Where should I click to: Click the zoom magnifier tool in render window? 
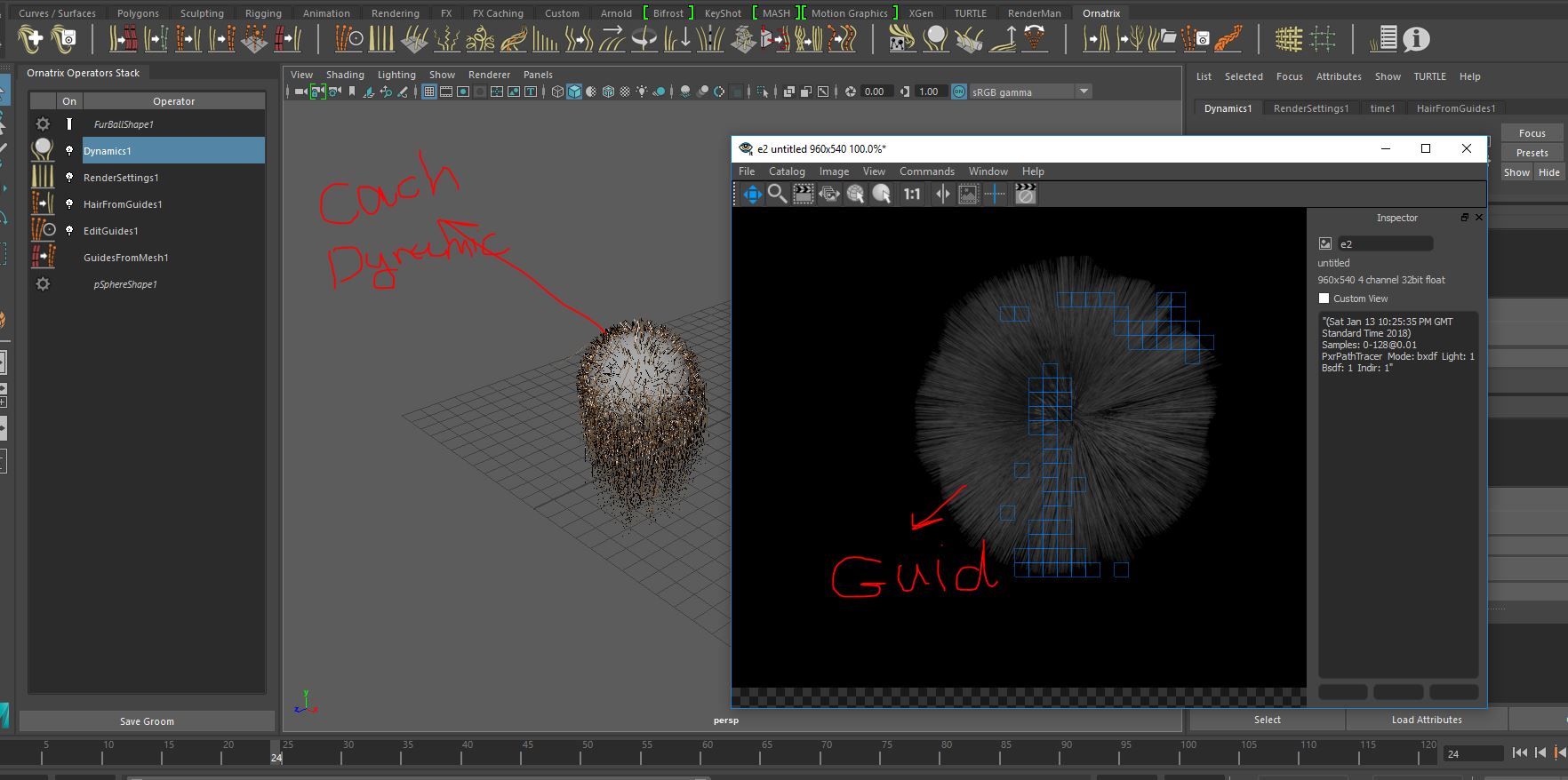point(777,194)
